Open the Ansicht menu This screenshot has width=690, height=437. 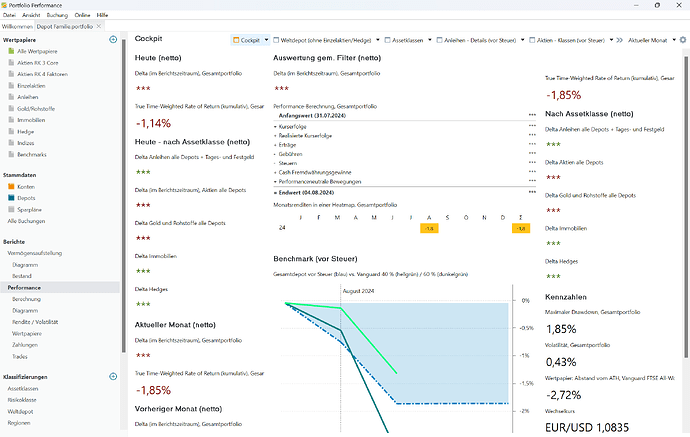click(31, 15)
